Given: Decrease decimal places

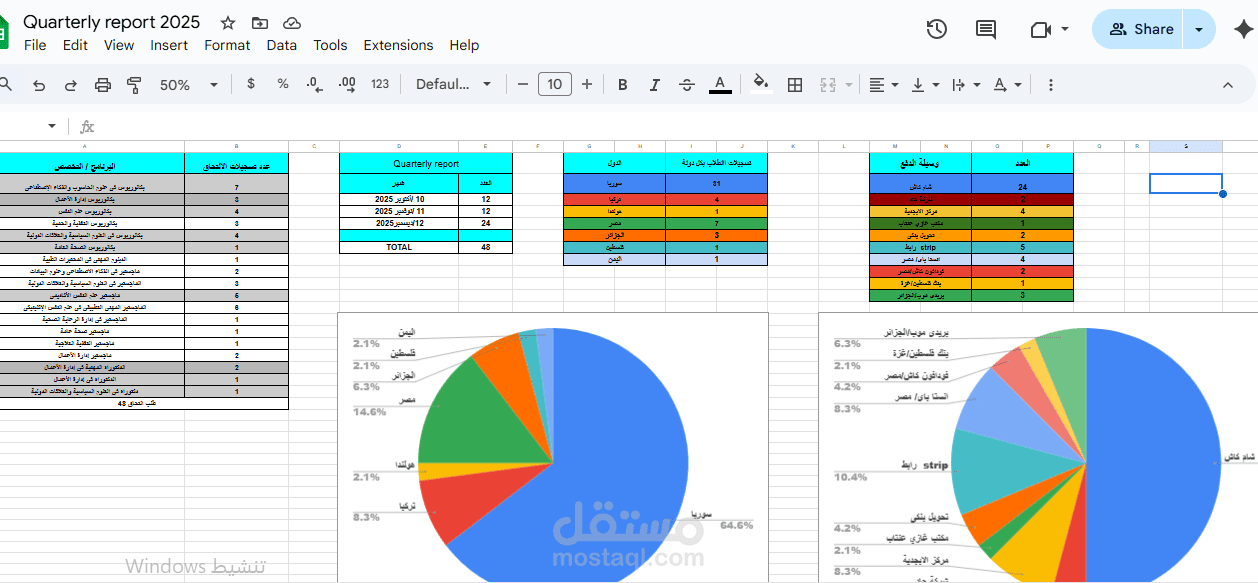Looking at the screenshot, I should pyautogui.click(x=314, y=84).
